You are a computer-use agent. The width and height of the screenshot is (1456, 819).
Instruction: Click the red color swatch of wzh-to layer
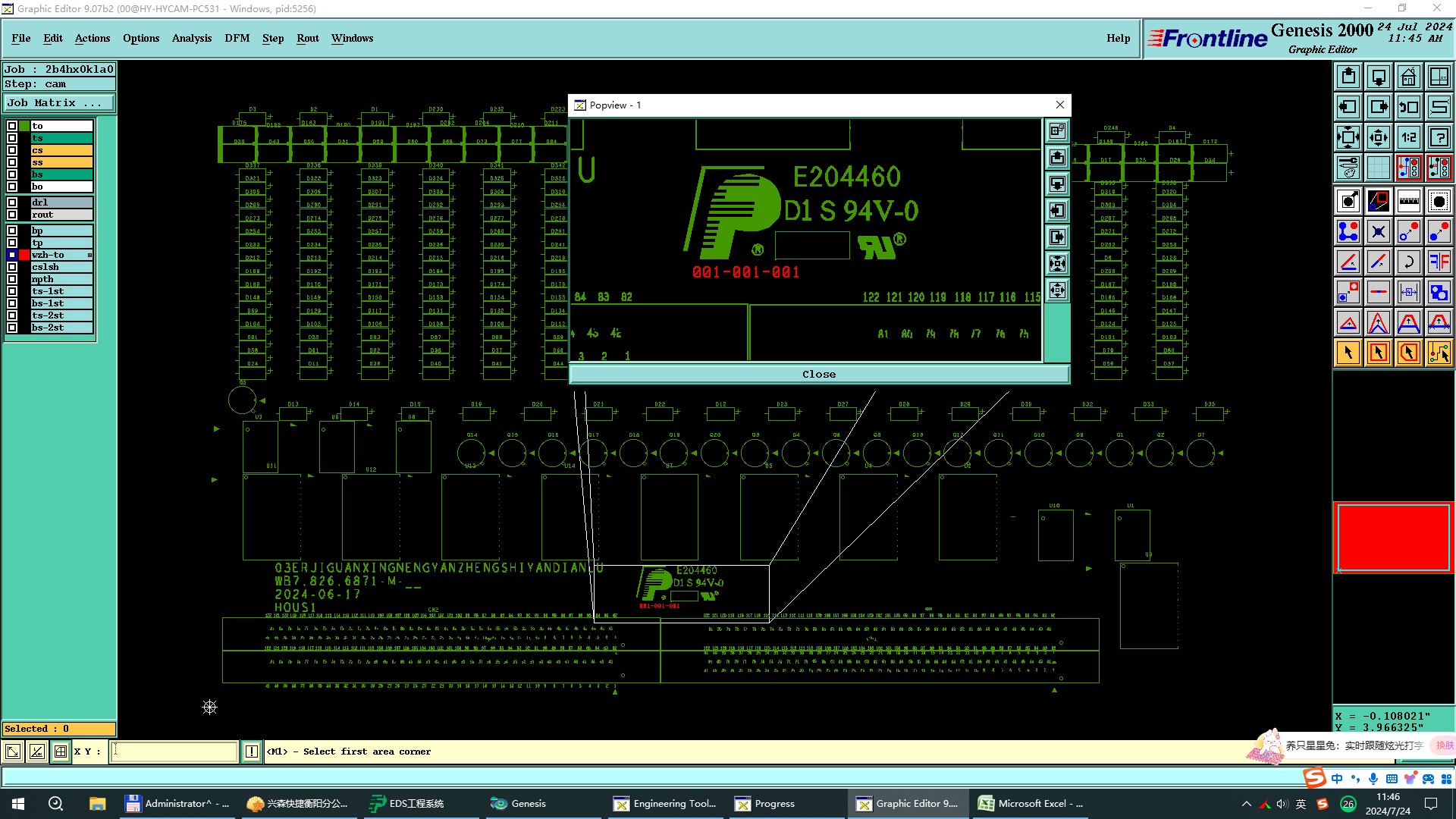[x=24, y=255]
